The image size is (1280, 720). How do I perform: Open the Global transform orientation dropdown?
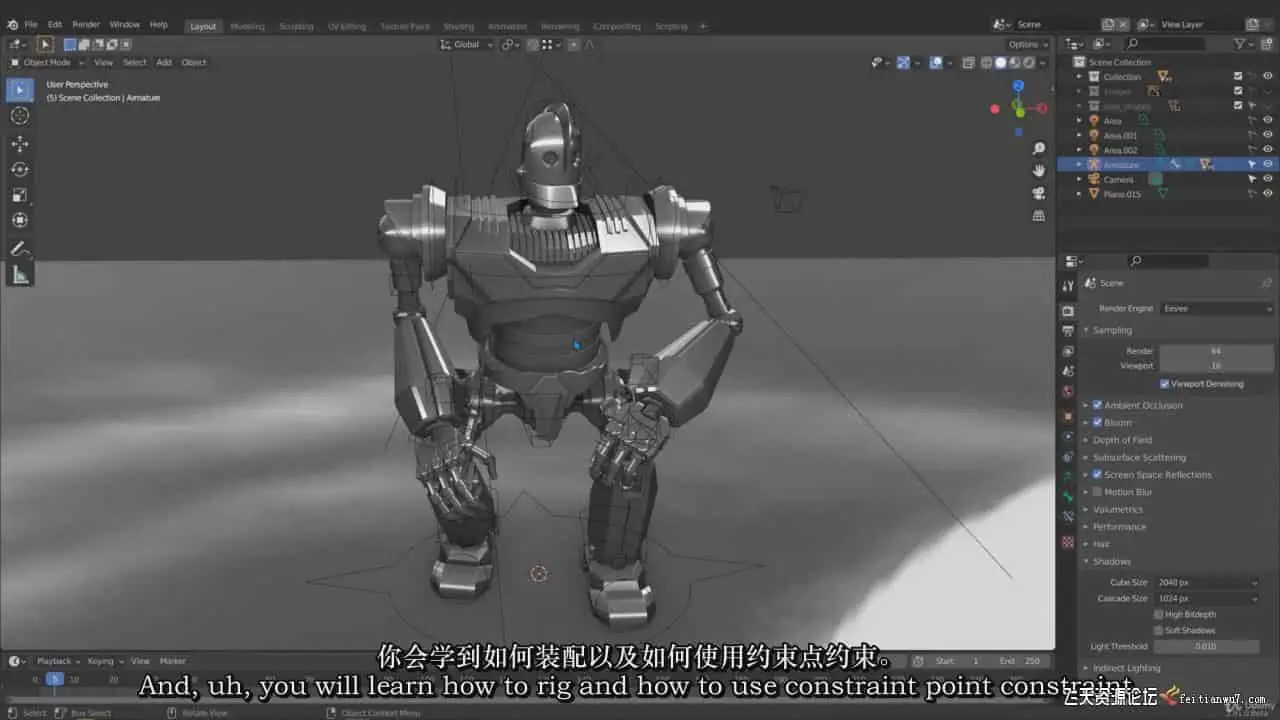pyautogui.click(x=467, y=44)
